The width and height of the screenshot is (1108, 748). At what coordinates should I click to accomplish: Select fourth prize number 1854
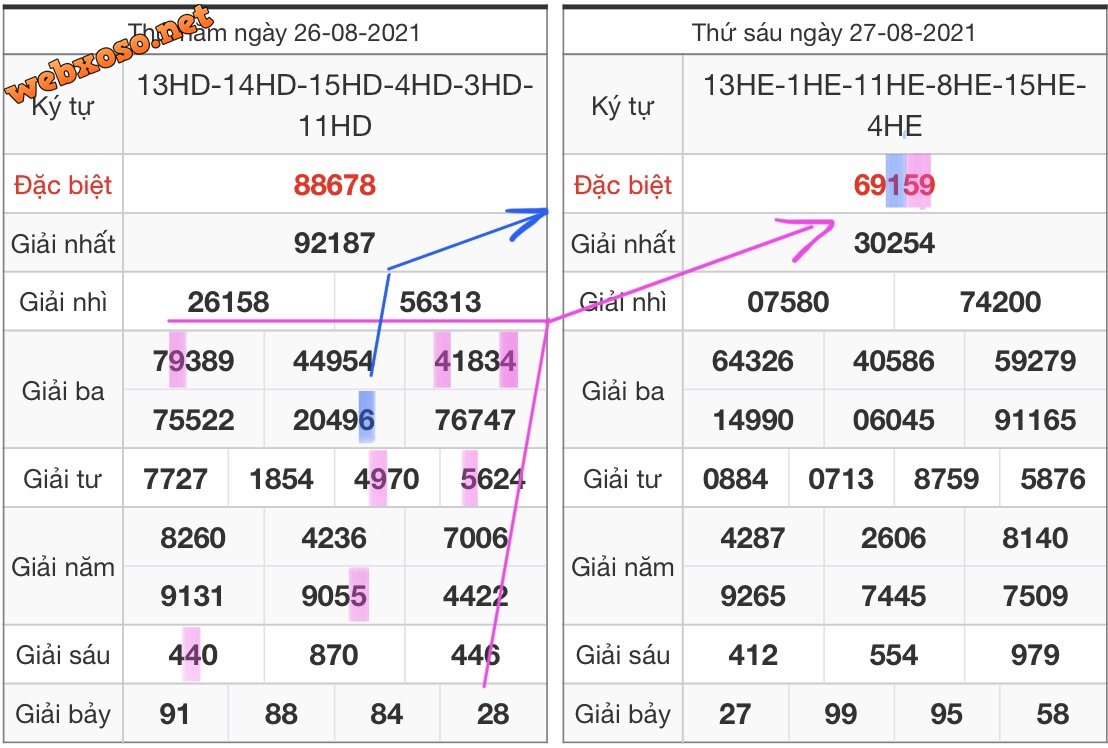pos(281,479)
